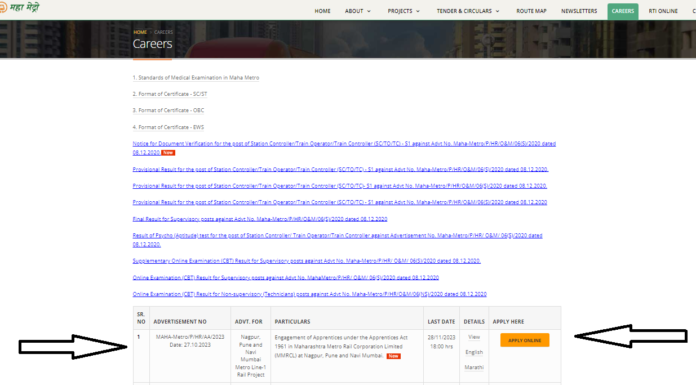Screen dimensions: 696x385
Task: Open English details link
Action: [x=474, y=352]
